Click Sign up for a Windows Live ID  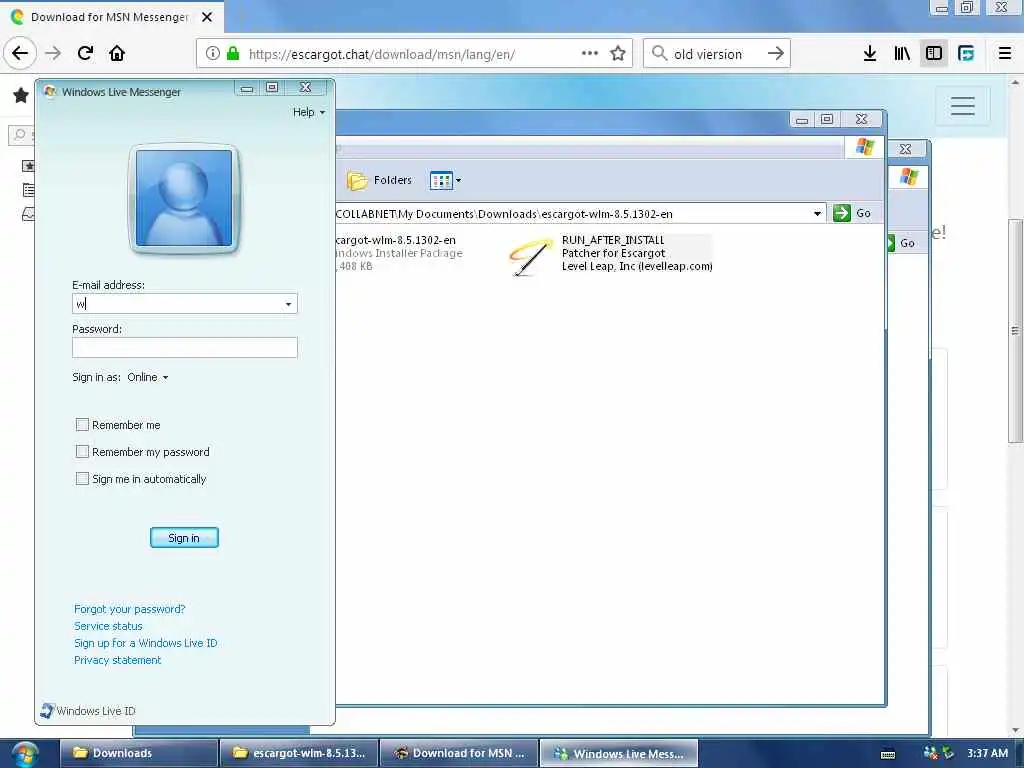[146, 643]
